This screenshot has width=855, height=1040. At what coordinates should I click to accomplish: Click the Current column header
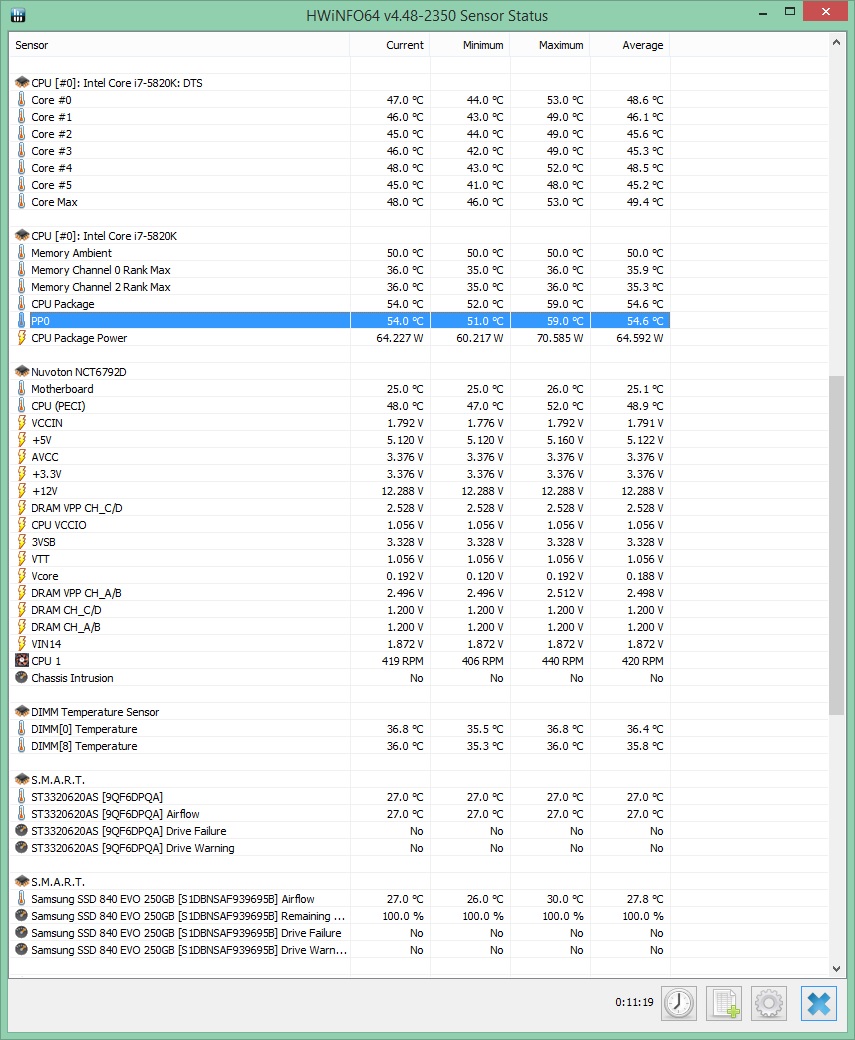390,45
